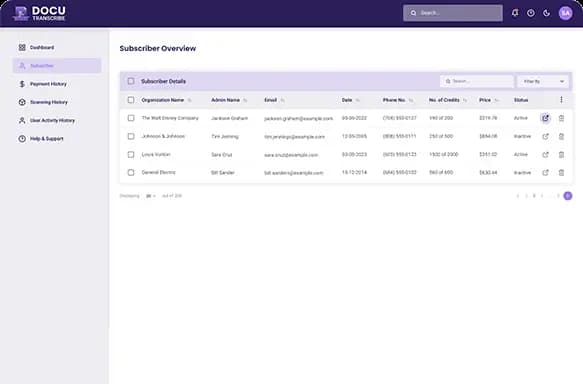Click the highlighted current page button
Screen dimensions: 583x384
(567, 196)
